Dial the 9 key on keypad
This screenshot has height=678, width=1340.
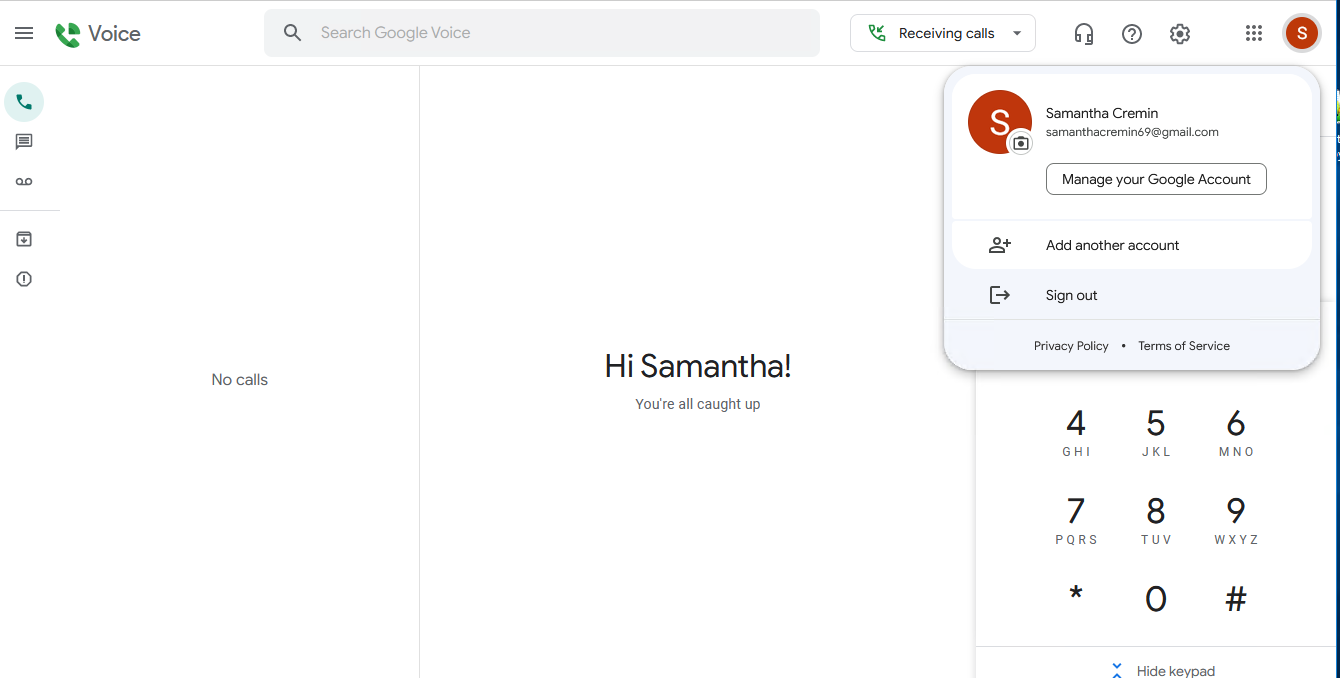tap(1236, 520)
